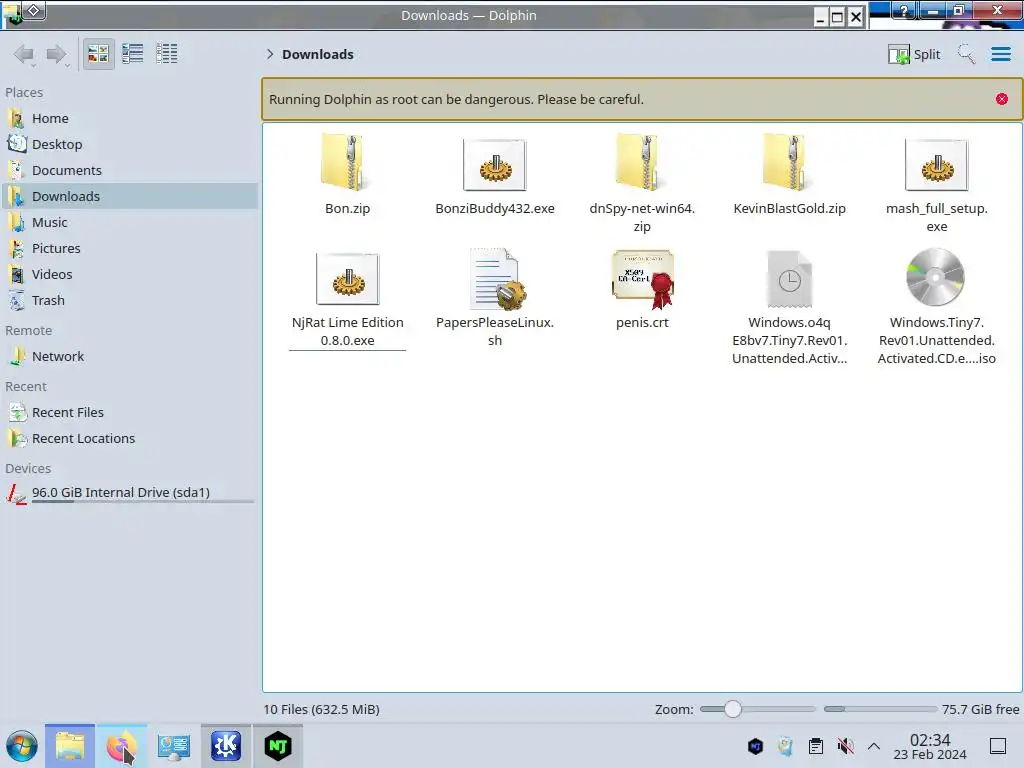Adjust the Zoom slider handle

733,709
